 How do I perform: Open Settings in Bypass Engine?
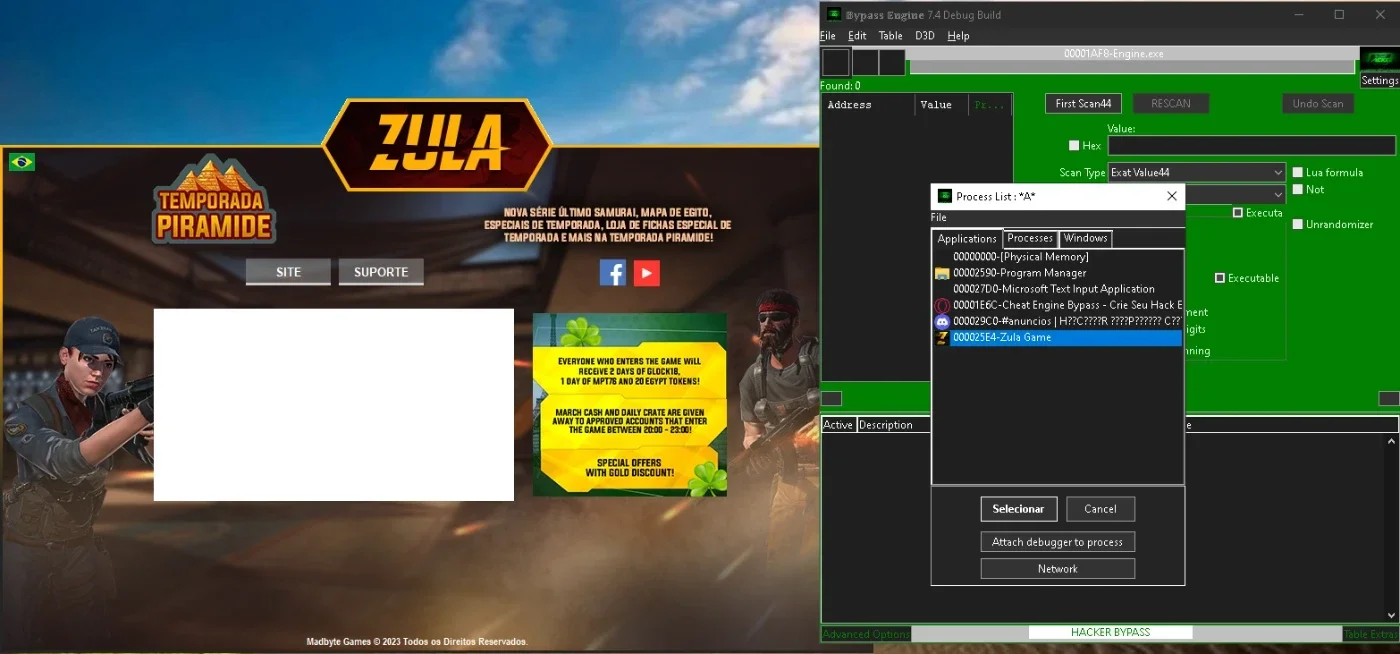(x=1379, y=80)
